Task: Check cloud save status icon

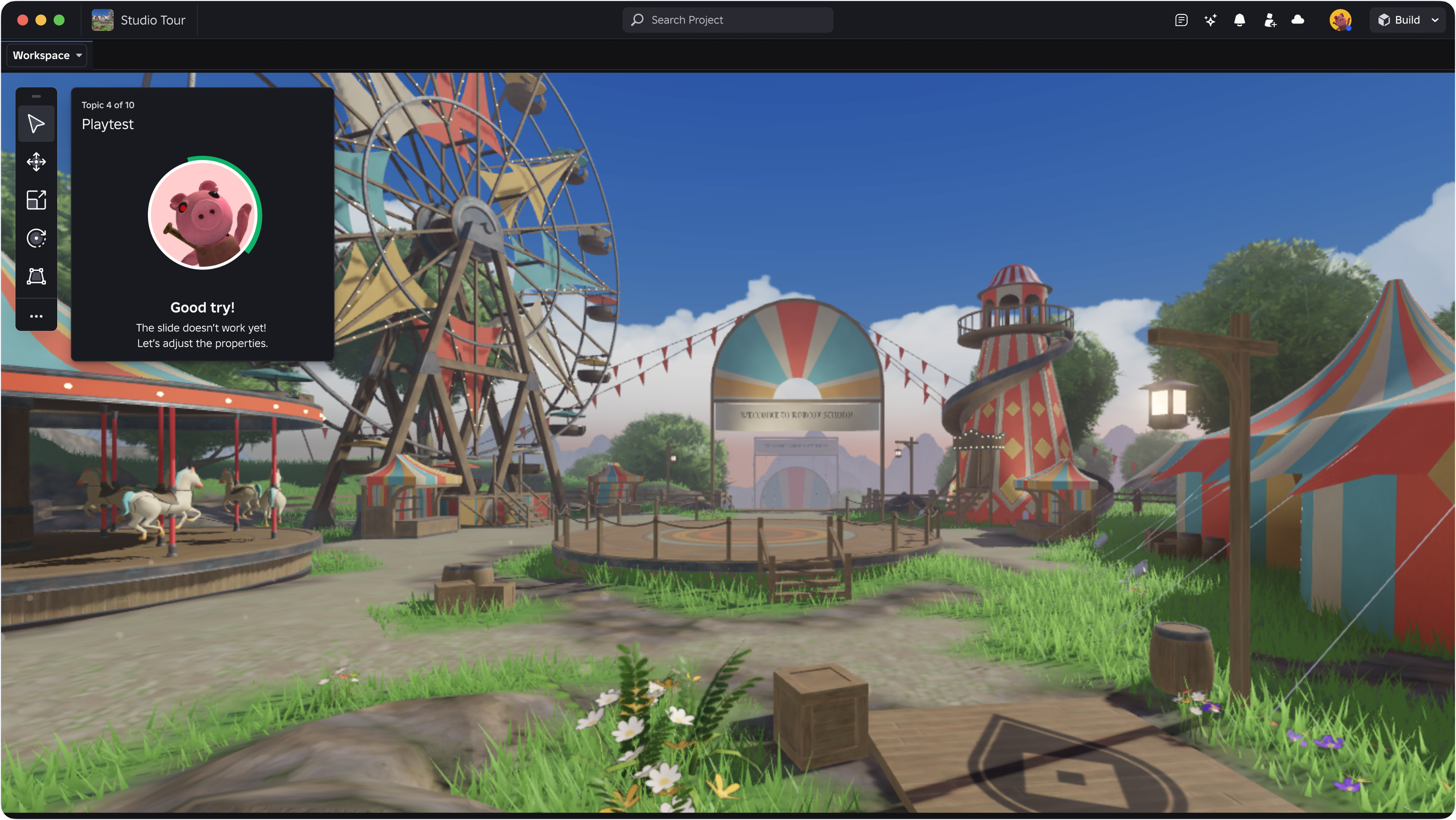Action: click(1298, 20)
